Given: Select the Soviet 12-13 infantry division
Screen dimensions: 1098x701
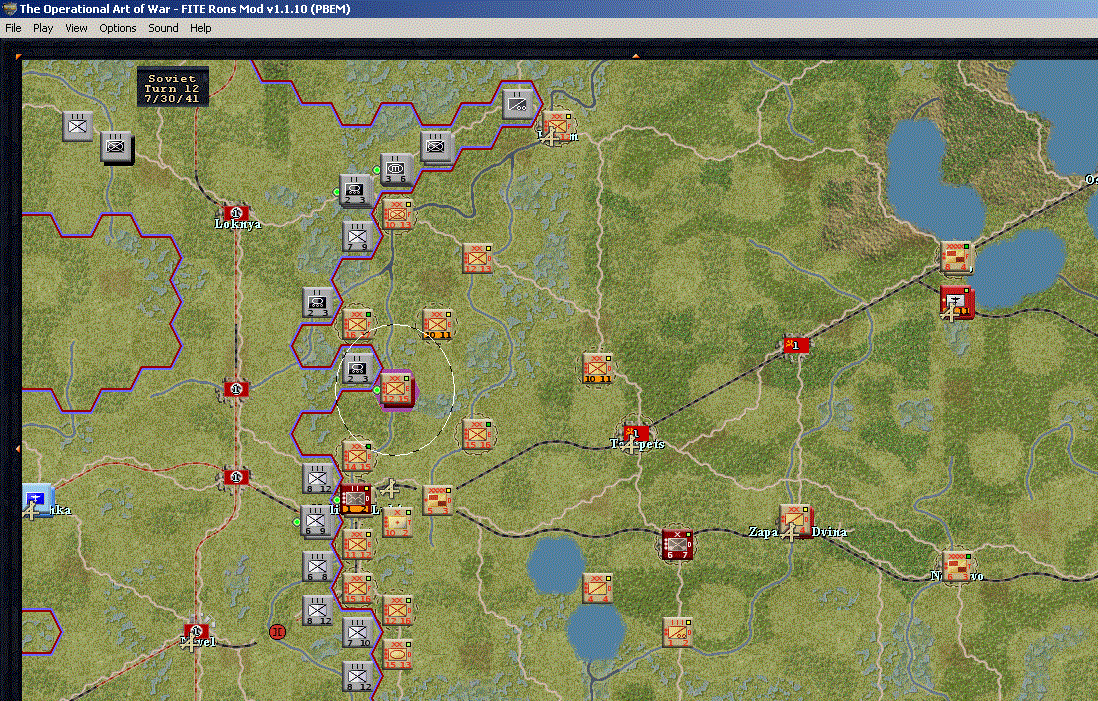Looking at the screenshot, I should [477, 258].
